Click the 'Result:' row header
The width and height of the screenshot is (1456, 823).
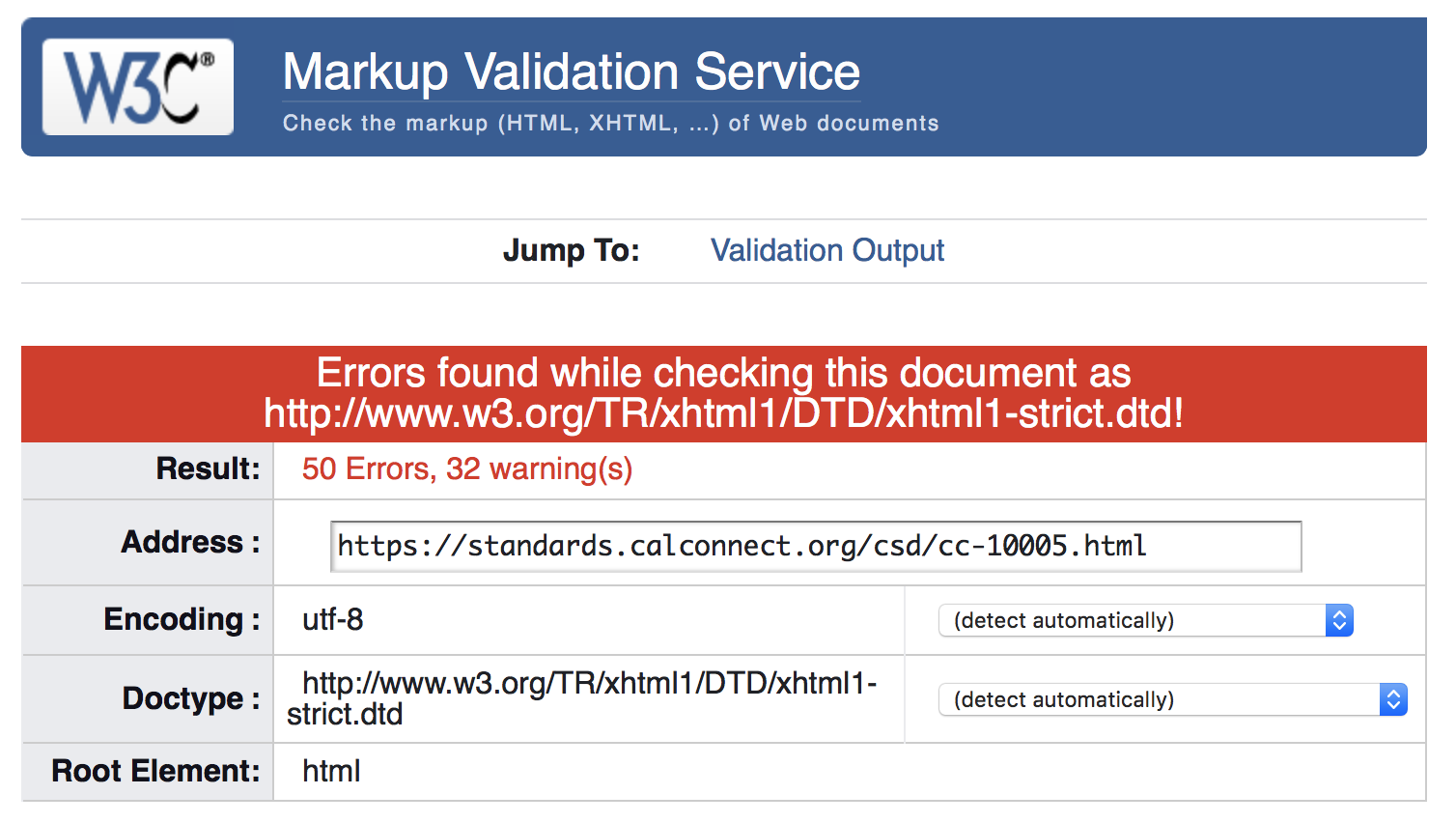click(207, 469)
